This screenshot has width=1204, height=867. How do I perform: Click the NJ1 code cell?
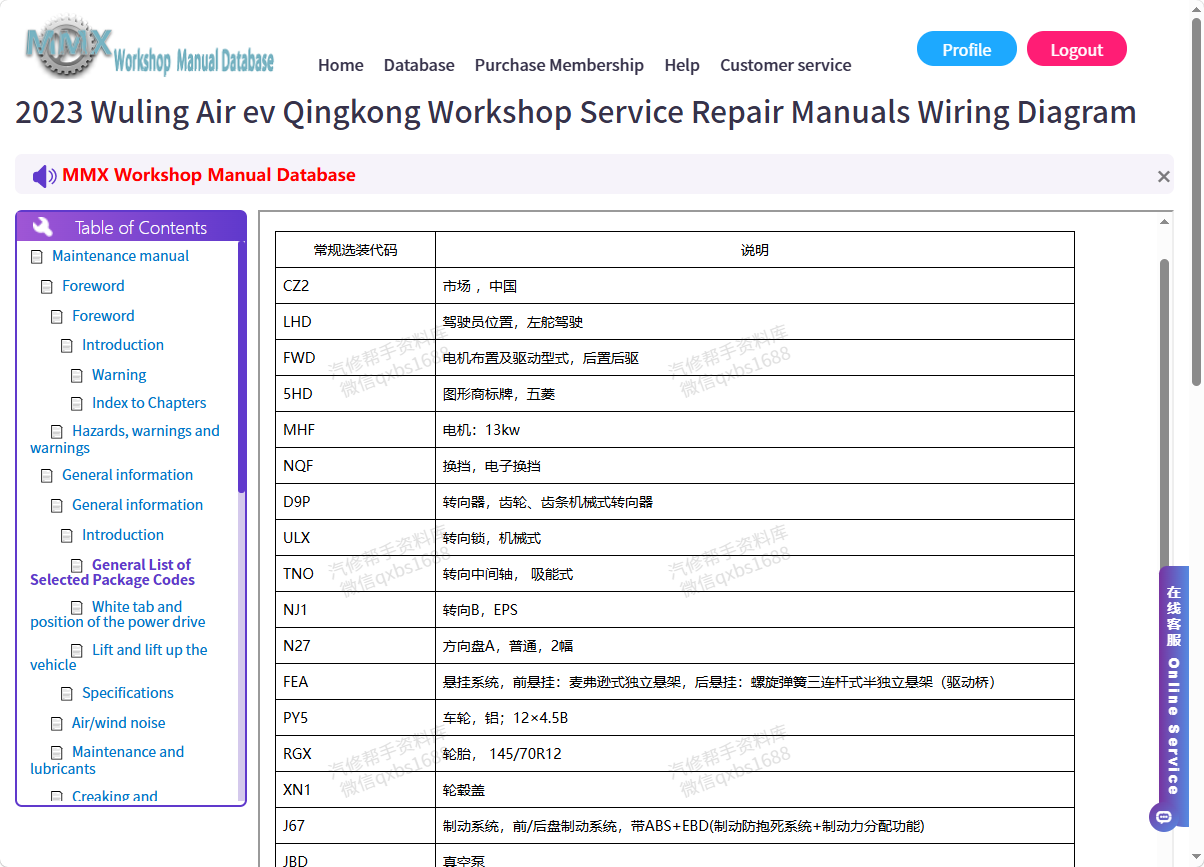click(355, 610)
